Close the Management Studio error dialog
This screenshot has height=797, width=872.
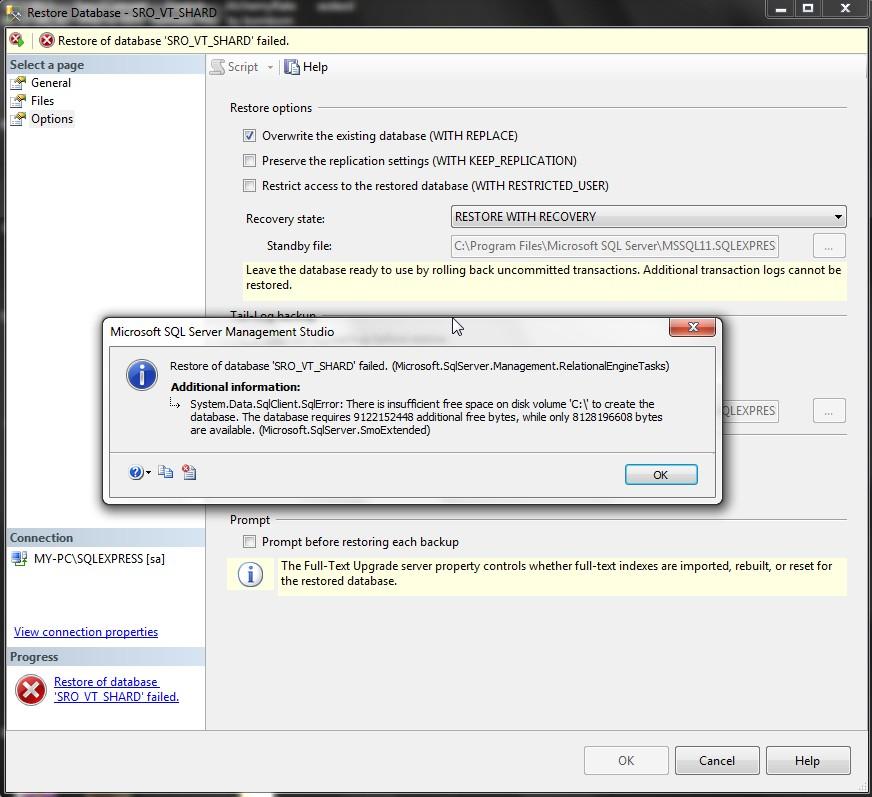(692, 327)
